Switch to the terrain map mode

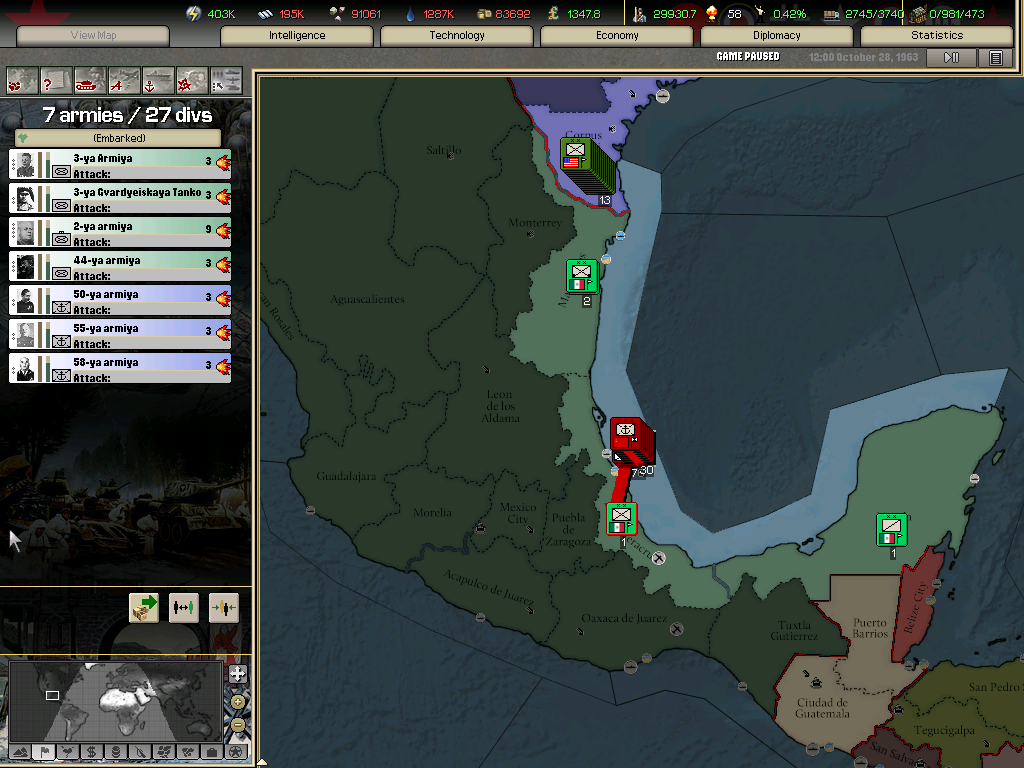[x=19, y=751]
